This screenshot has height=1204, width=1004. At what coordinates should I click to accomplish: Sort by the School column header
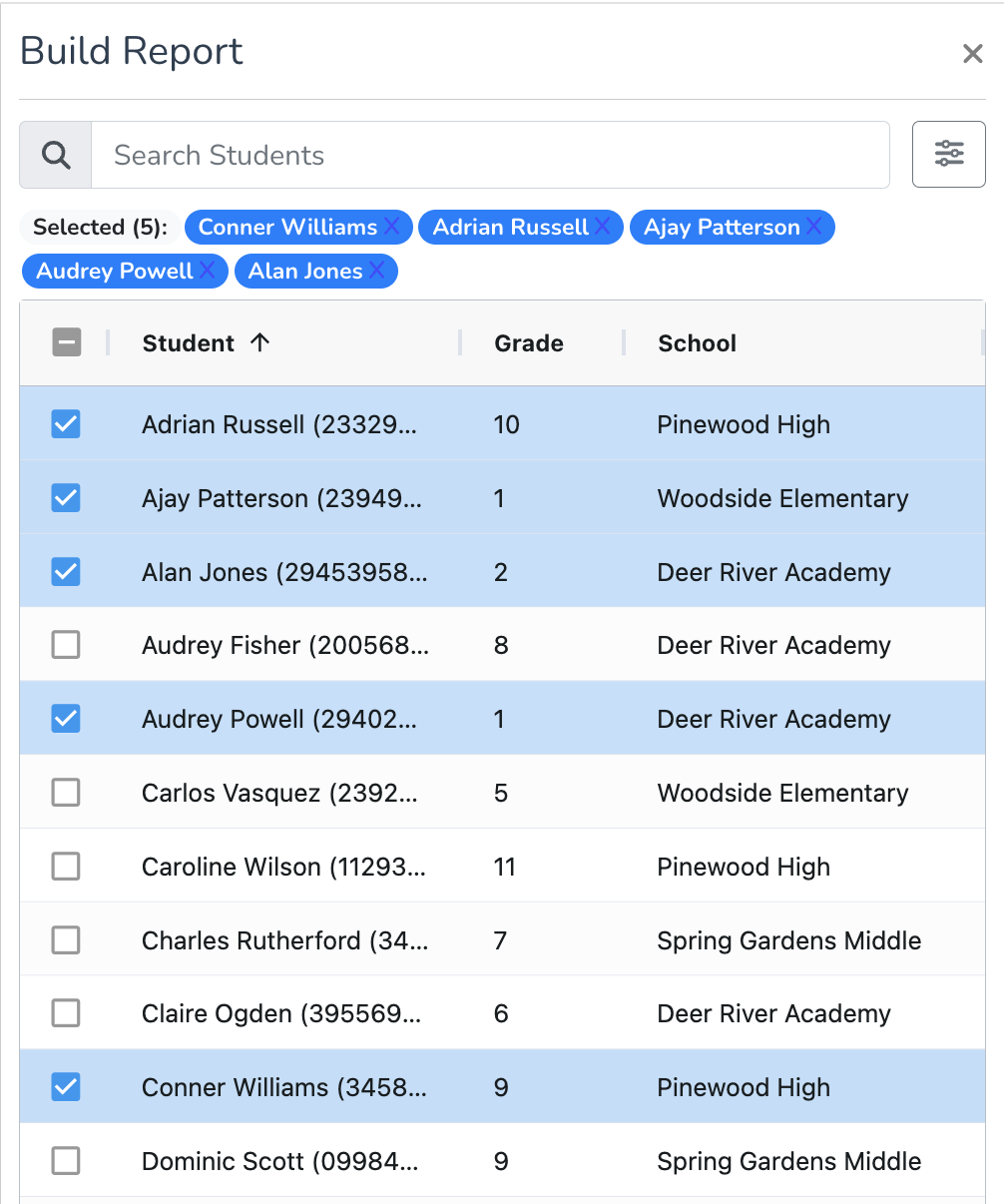tap(697, 342)
